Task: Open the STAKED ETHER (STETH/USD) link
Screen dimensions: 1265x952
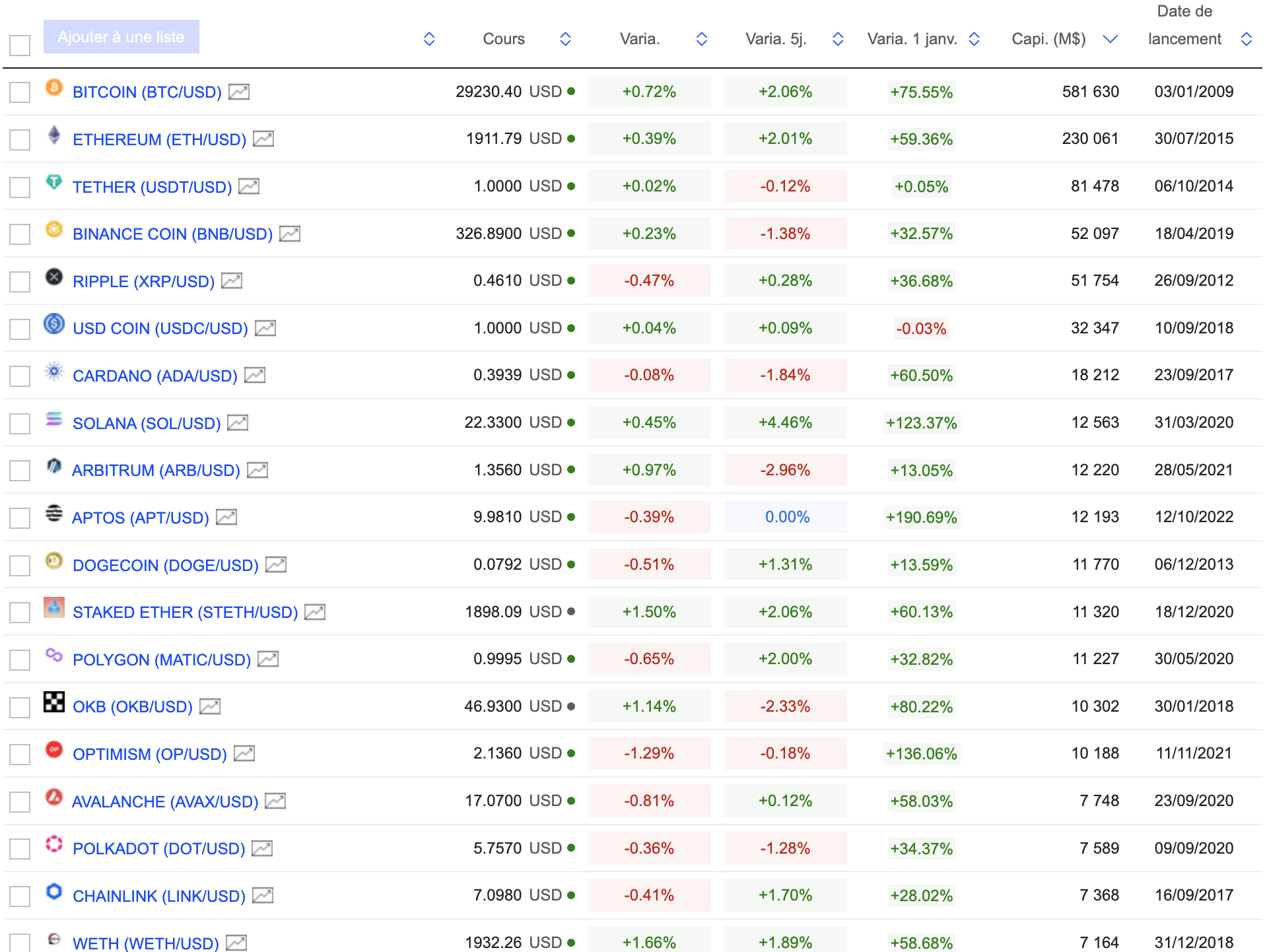Action: point(186,612)
